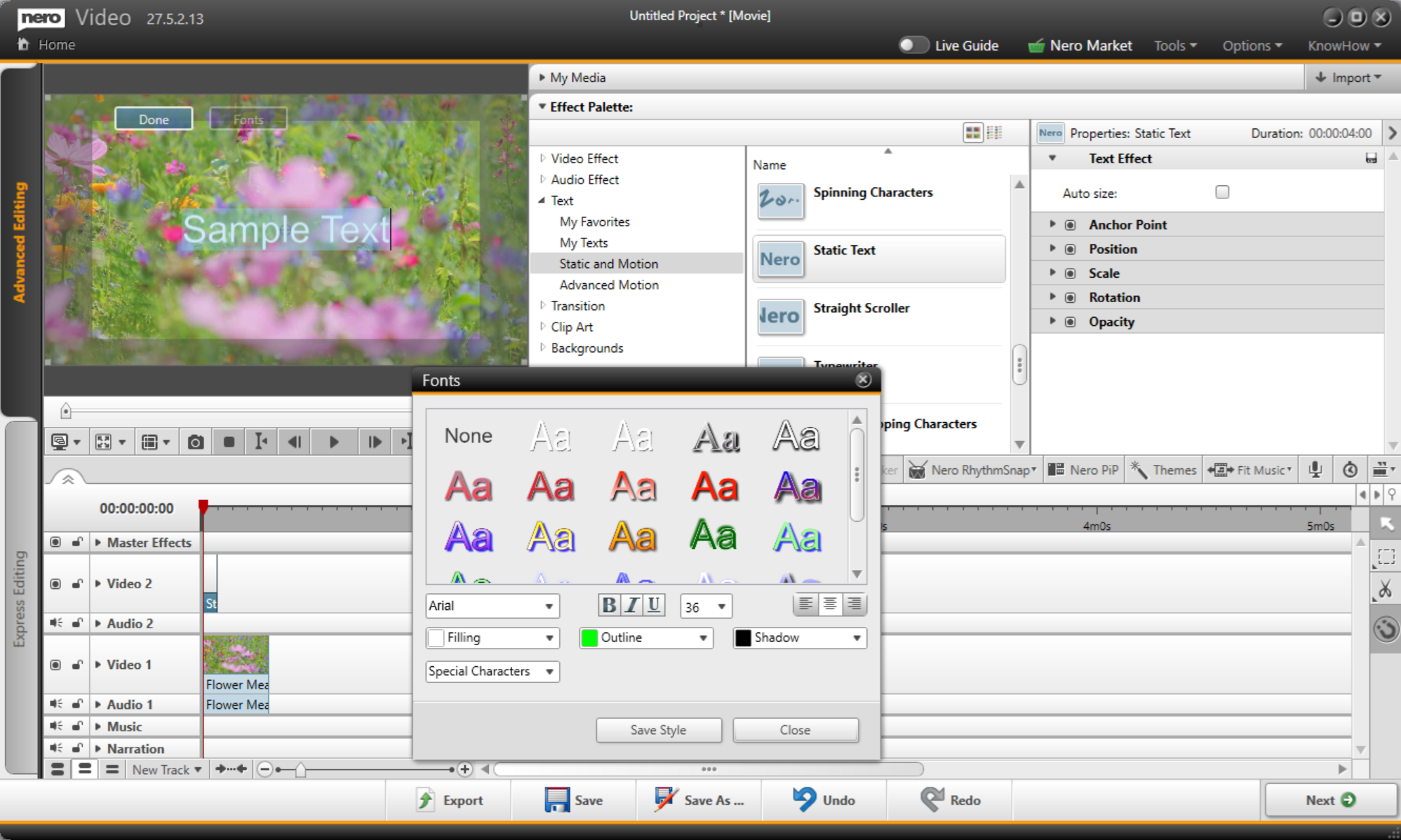Enable the Auto size checkbox
This screenshot has width=1401, height=840.
tap(1222, 192)
